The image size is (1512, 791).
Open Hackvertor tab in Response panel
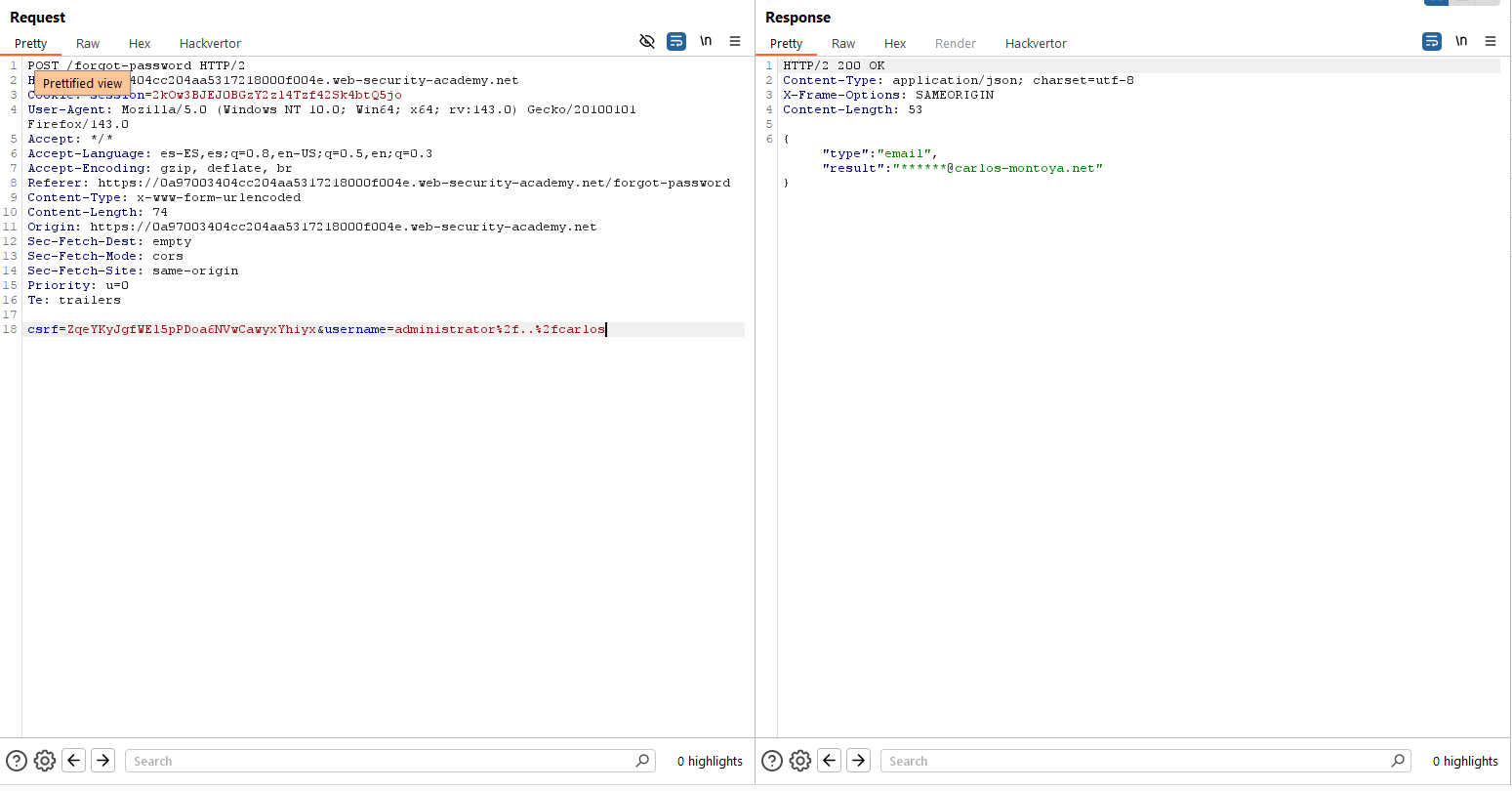1036,43
